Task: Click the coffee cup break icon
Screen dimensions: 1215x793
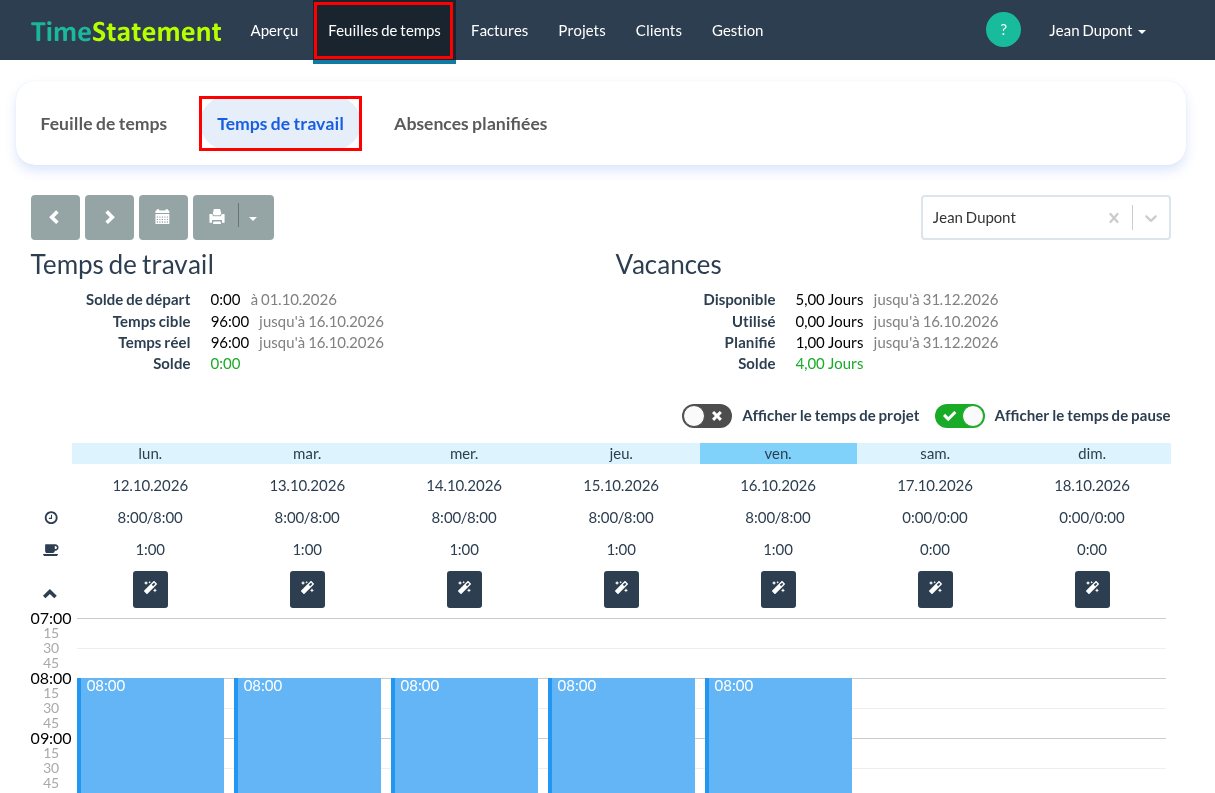Action: [51, 550]
